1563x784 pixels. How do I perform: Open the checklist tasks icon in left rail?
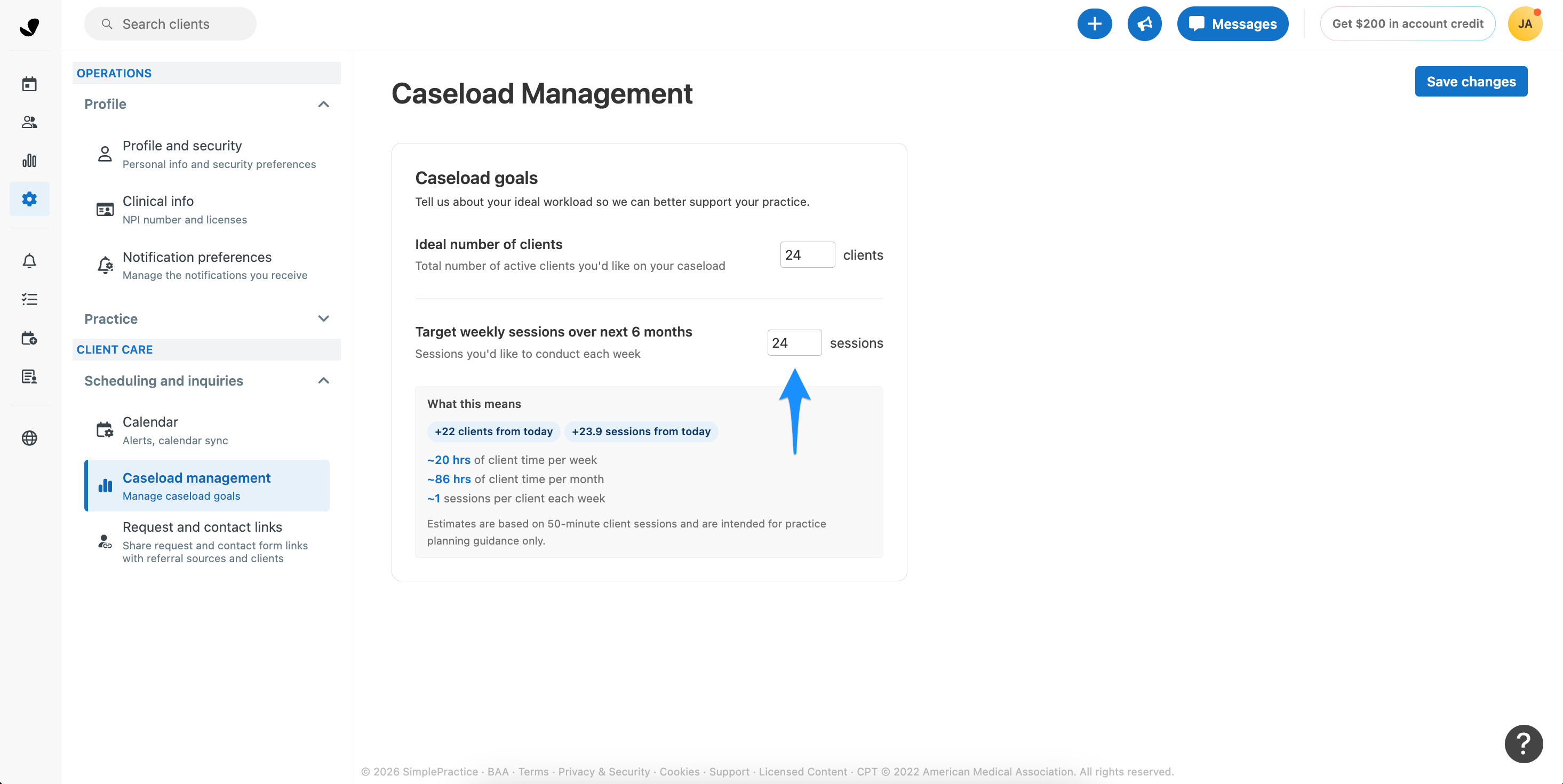coord(29,299)
